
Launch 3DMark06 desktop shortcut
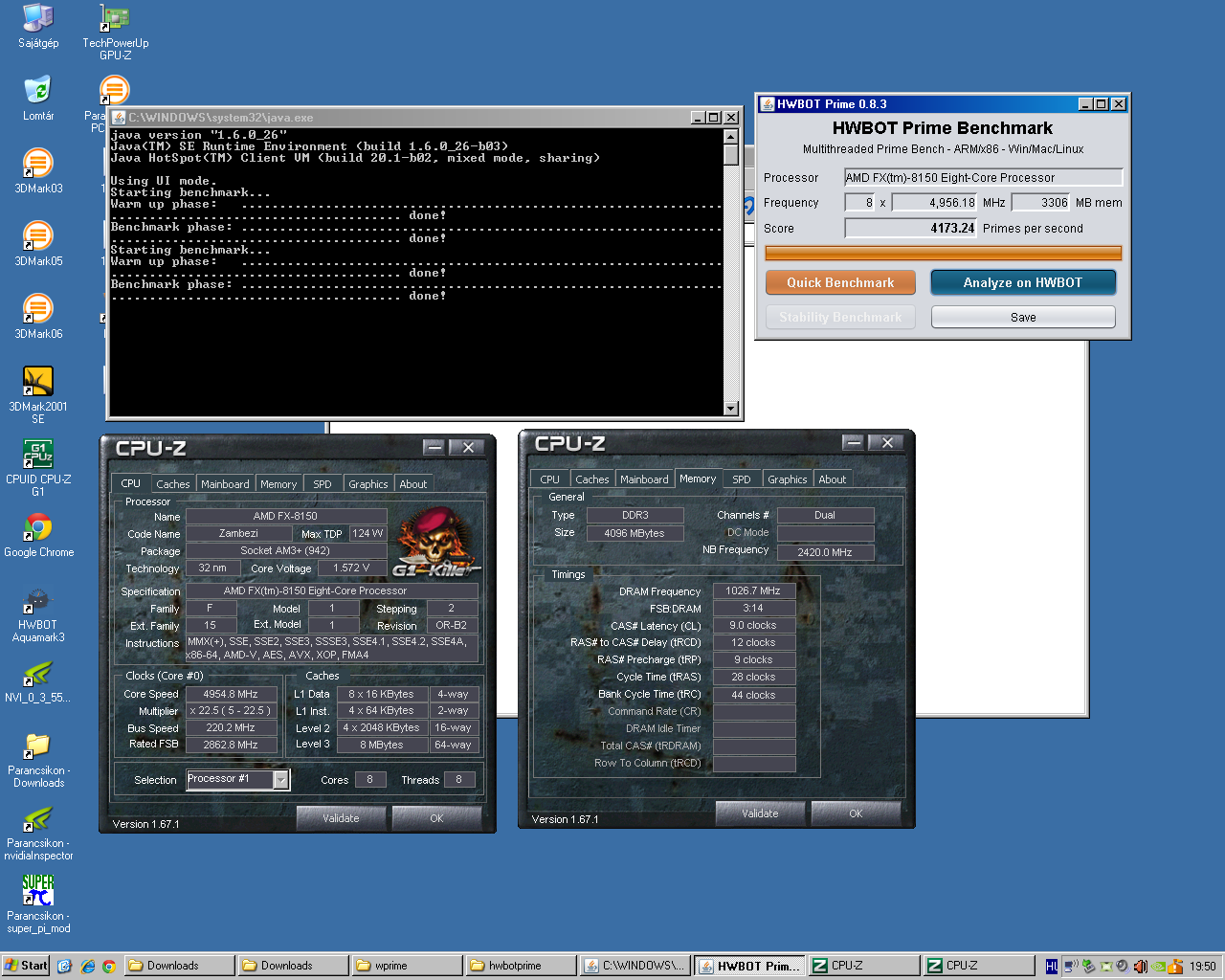tap(38, 317)
